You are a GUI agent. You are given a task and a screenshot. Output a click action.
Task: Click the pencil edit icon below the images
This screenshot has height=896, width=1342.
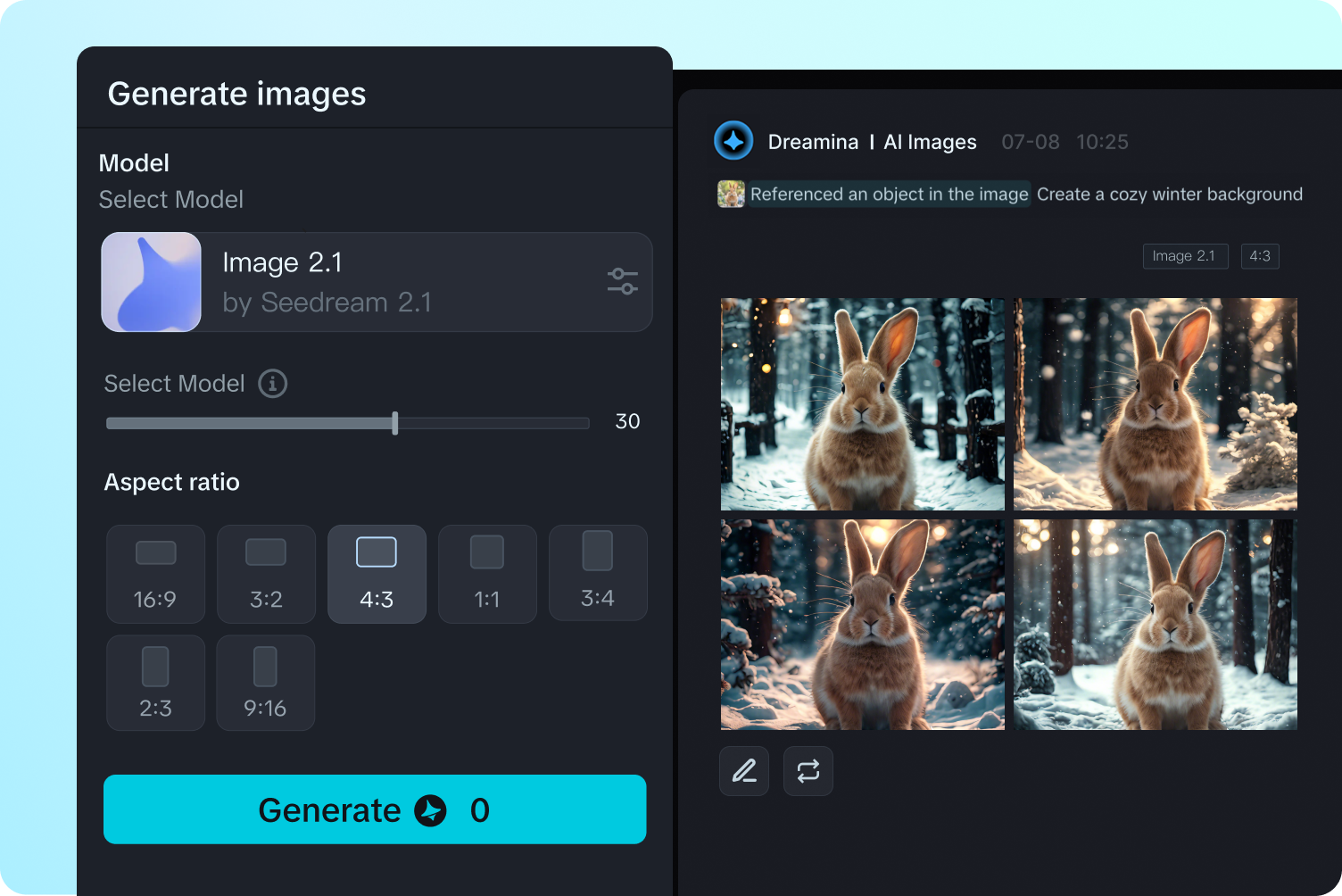(743, 770)
